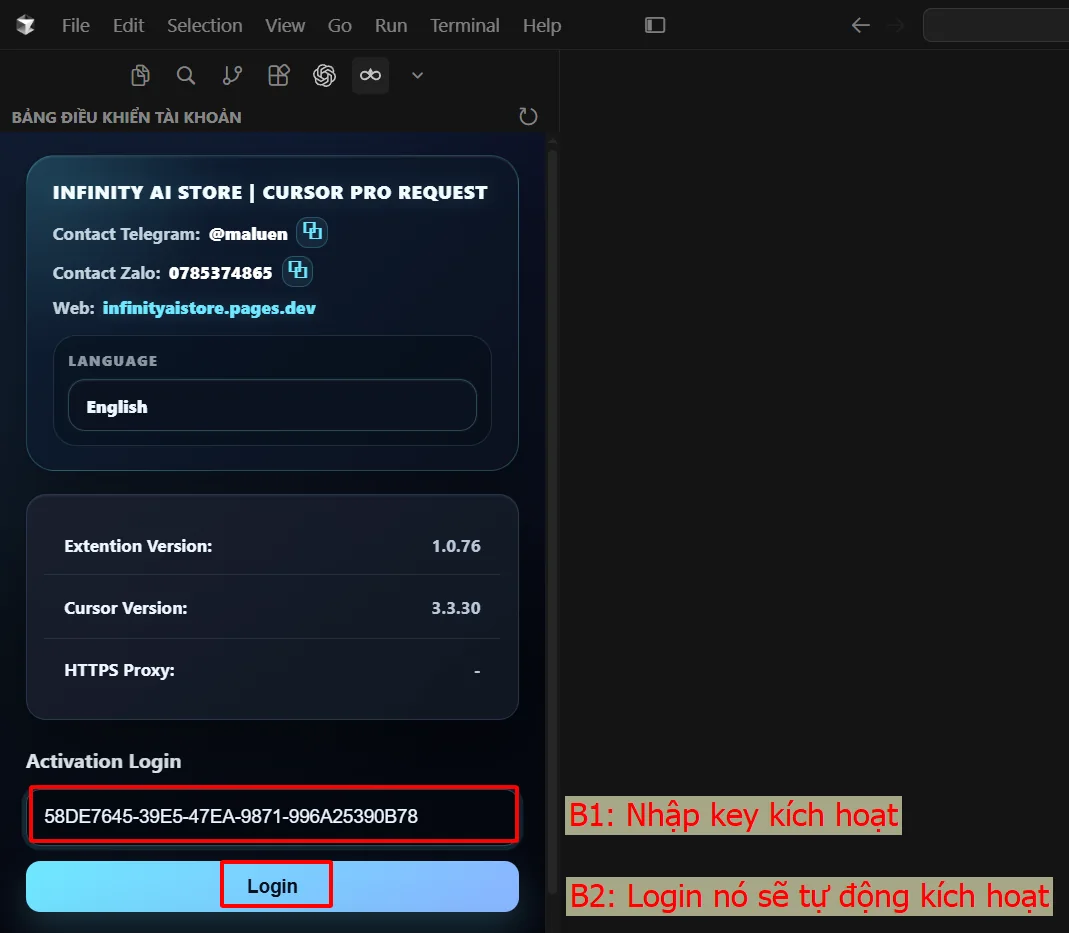Click the Cursor Version value 3.3.30

point(456,608)
